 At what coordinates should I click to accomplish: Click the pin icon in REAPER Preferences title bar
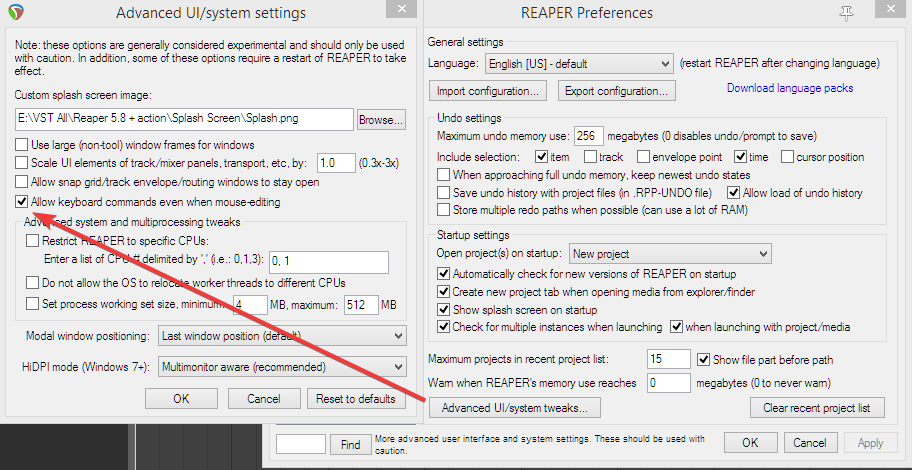pyautogui.click(x=846, y=13)
